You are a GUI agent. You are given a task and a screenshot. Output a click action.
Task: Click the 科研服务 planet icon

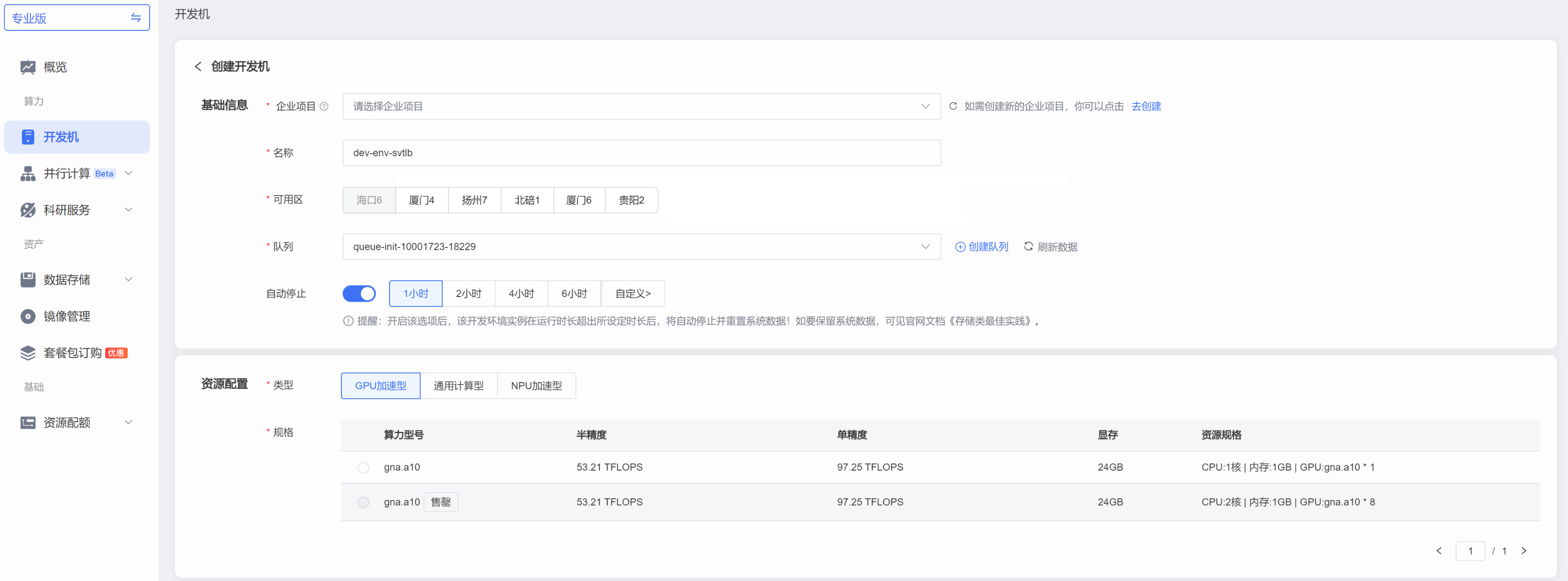pos(28,210)
